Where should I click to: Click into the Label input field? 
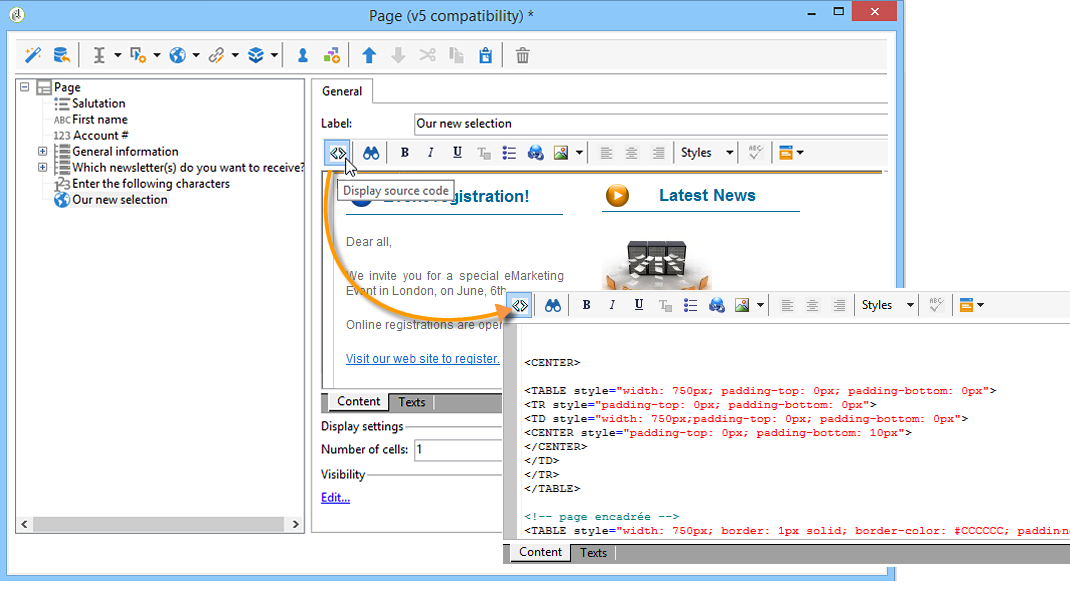click(x=650, y=124)
